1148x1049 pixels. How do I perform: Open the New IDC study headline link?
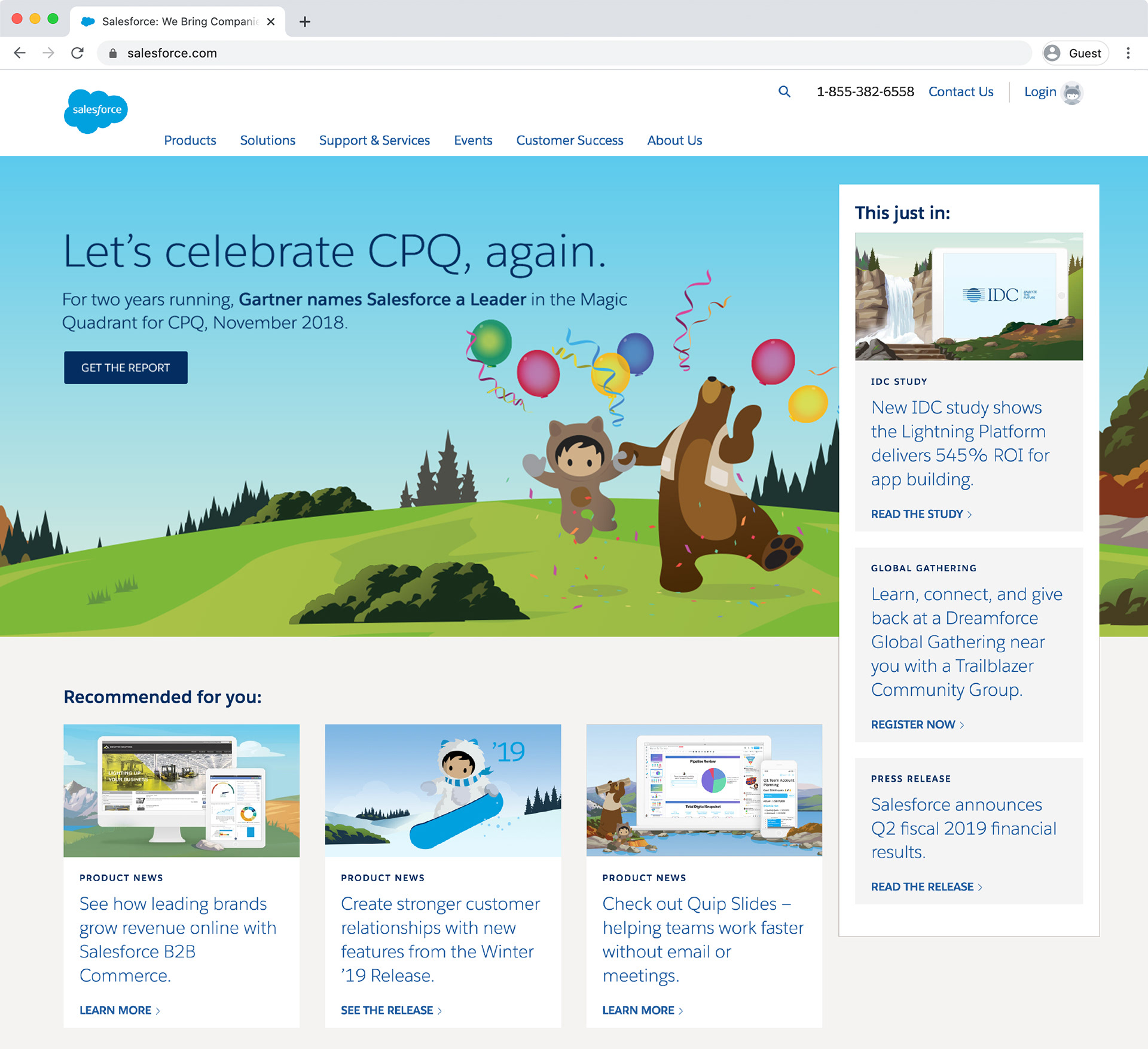[x=960, y=444]
